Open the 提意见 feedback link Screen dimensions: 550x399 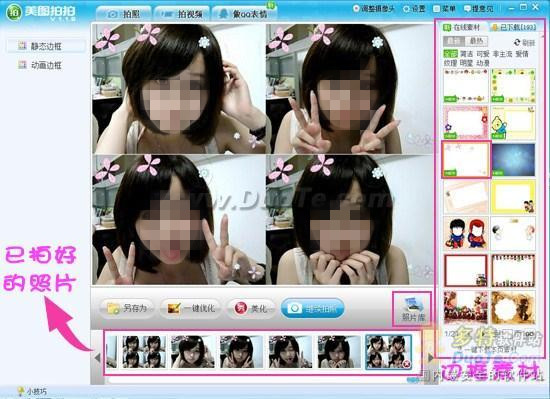(478, 8)
